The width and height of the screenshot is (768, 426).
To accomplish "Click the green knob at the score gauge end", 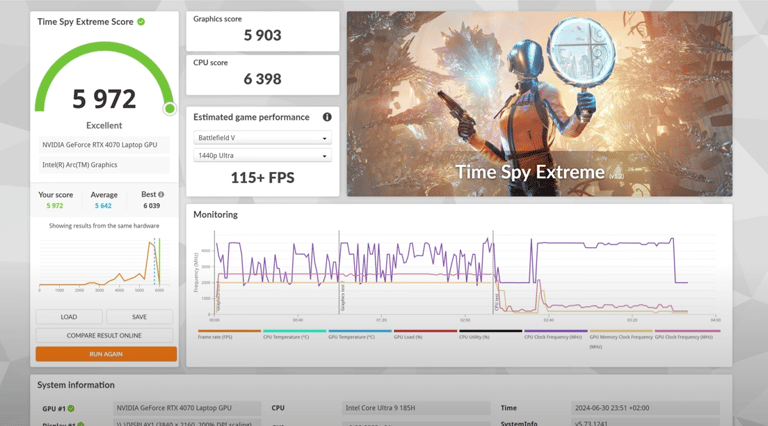I will [x=169, y=108].
